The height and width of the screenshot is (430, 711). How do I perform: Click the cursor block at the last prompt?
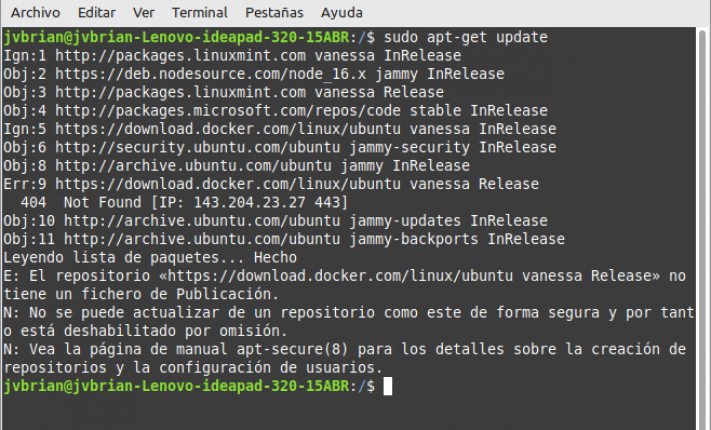tap(388, 386)
